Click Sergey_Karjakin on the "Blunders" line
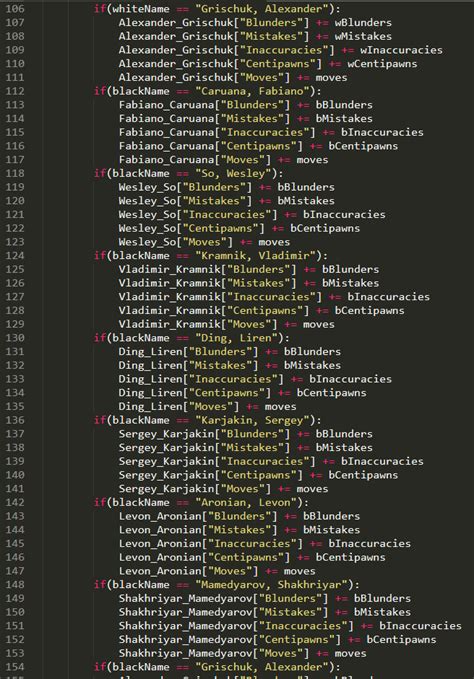The height and width of the screenshot is (679, 474). tap(166, 434)
